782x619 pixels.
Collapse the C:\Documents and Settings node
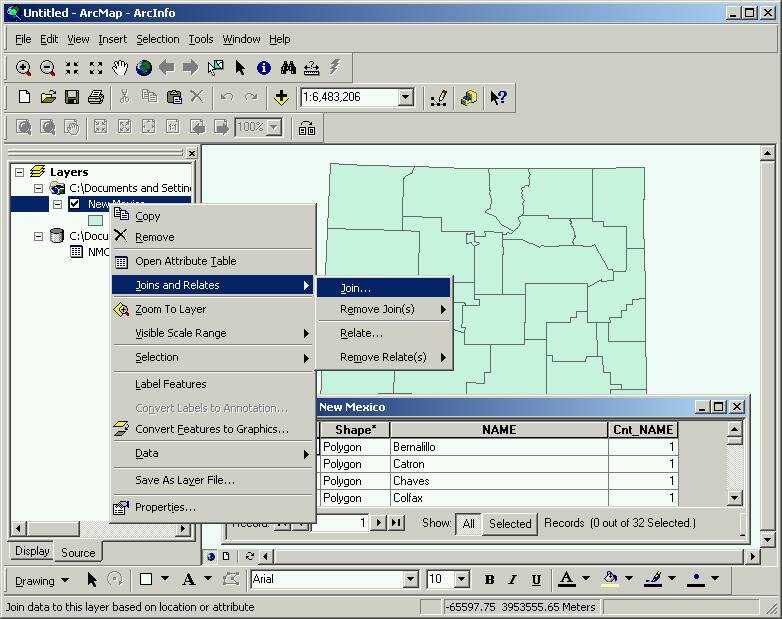(x=38, y=188)
